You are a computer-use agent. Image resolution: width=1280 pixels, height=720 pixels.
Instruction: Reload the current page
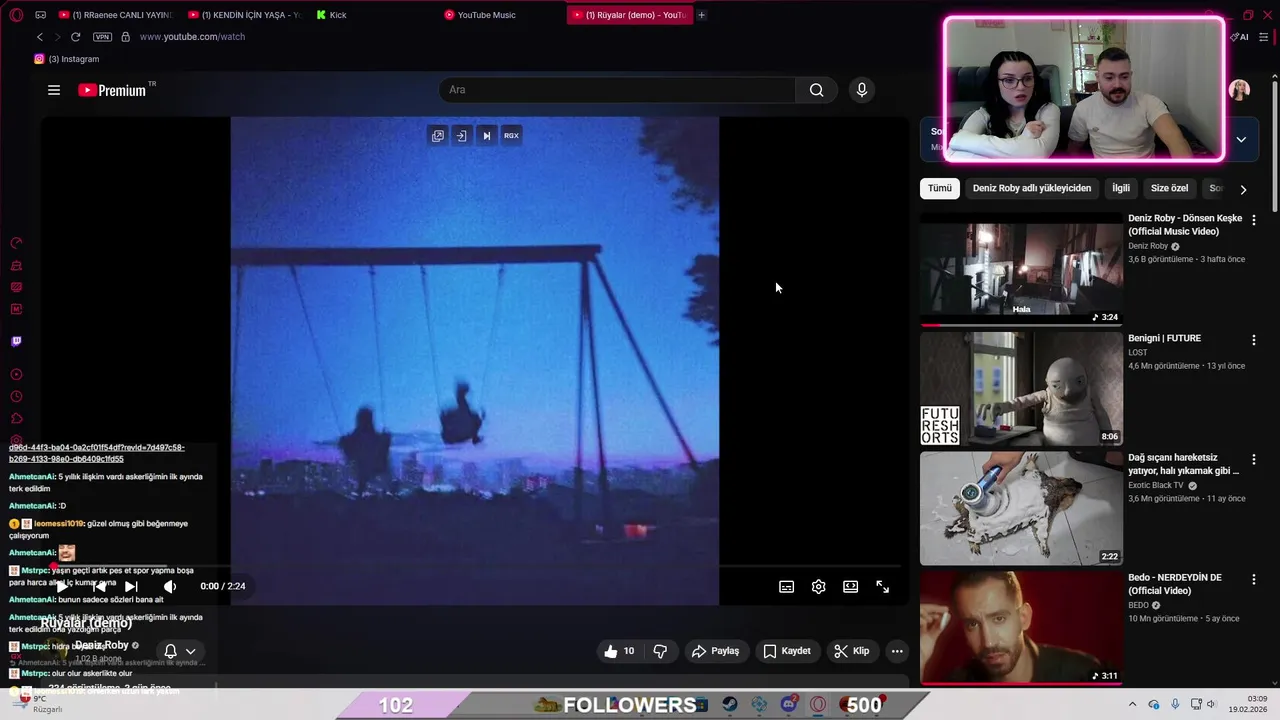[75, 37]
